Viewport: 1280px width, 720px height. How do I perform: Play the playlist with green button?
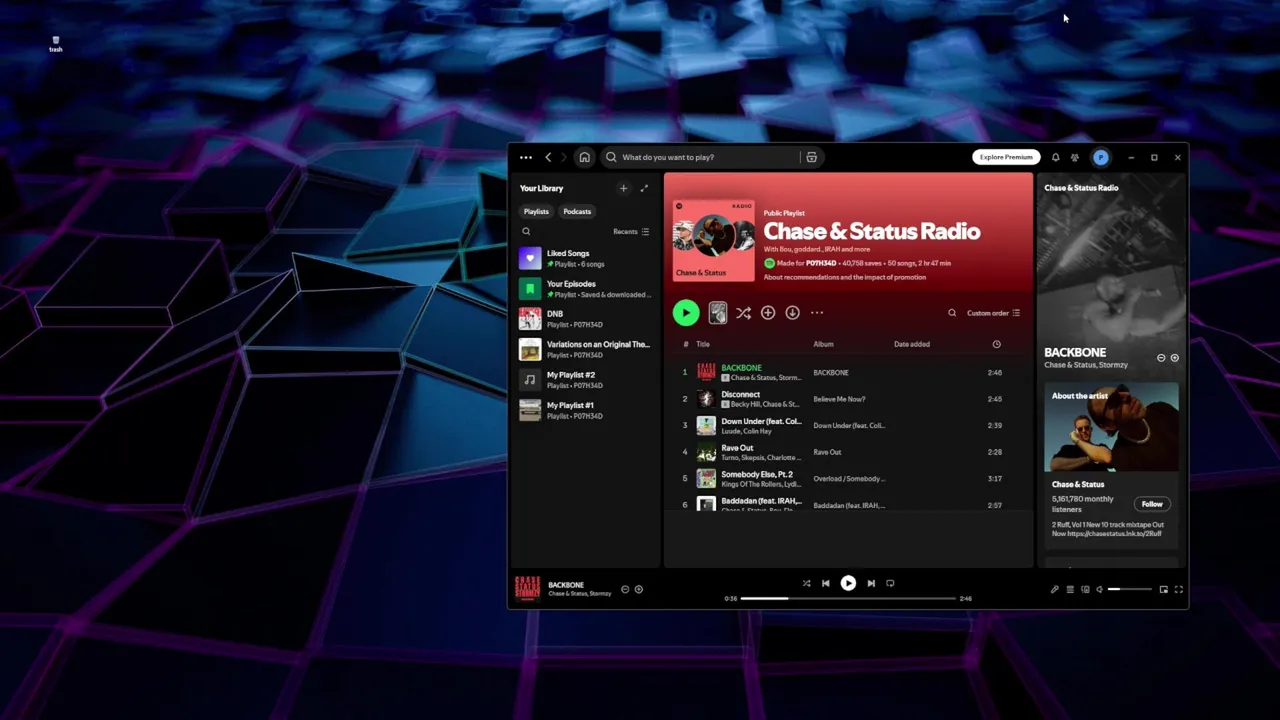click(x=686, y=313)
